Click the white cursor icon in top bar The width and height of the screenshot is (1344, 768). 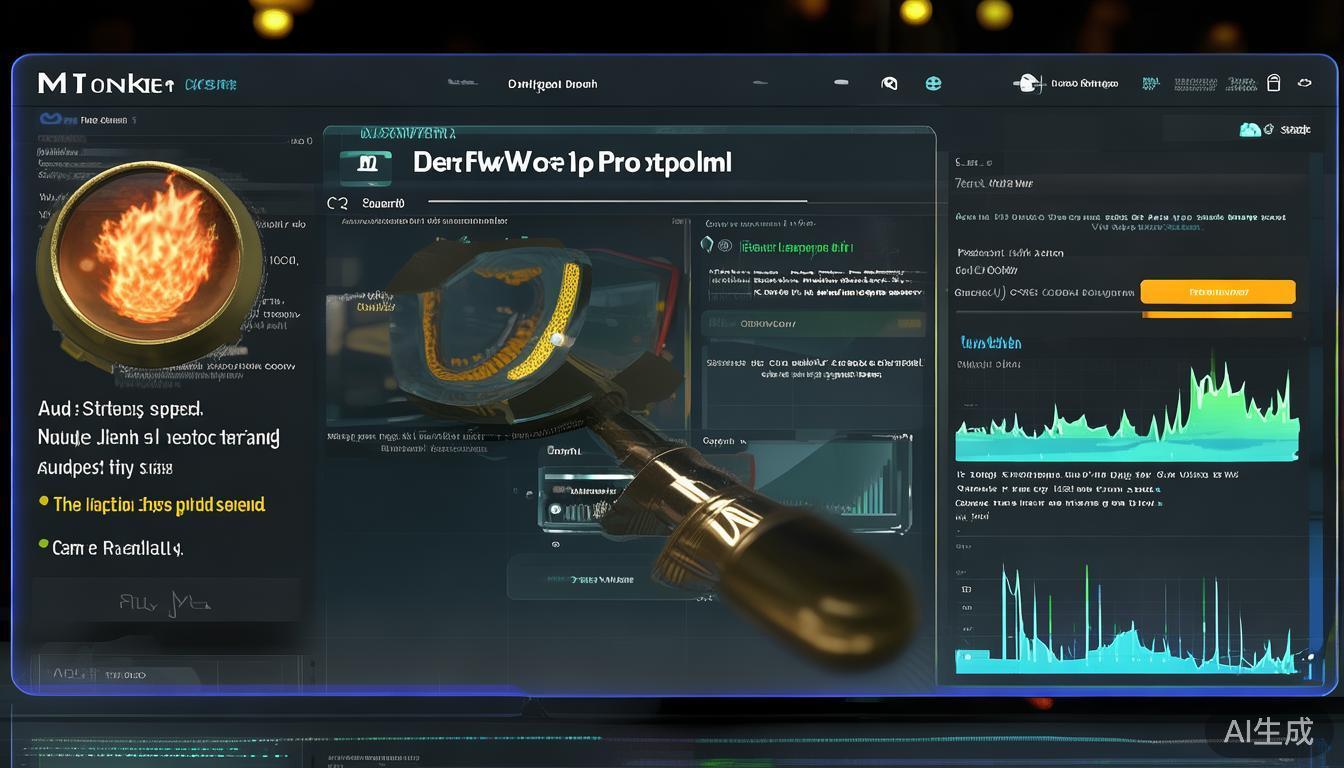[x=1028, y=84]
